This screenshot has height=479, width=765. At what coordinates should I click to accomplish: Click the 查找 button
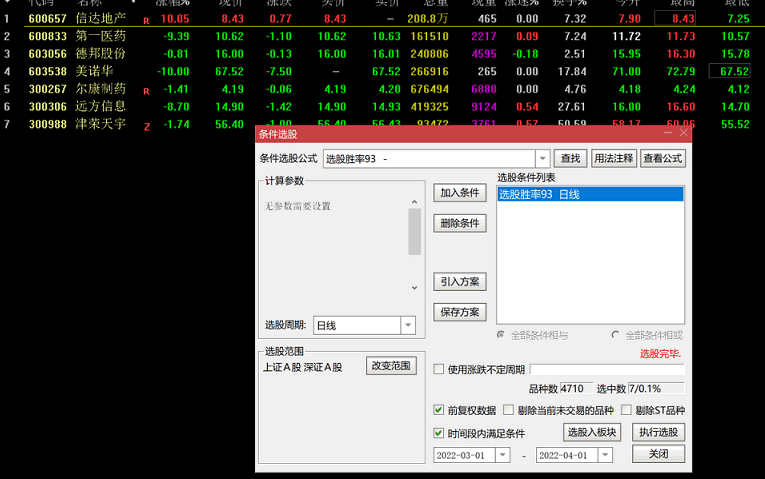tap(570, 159)
